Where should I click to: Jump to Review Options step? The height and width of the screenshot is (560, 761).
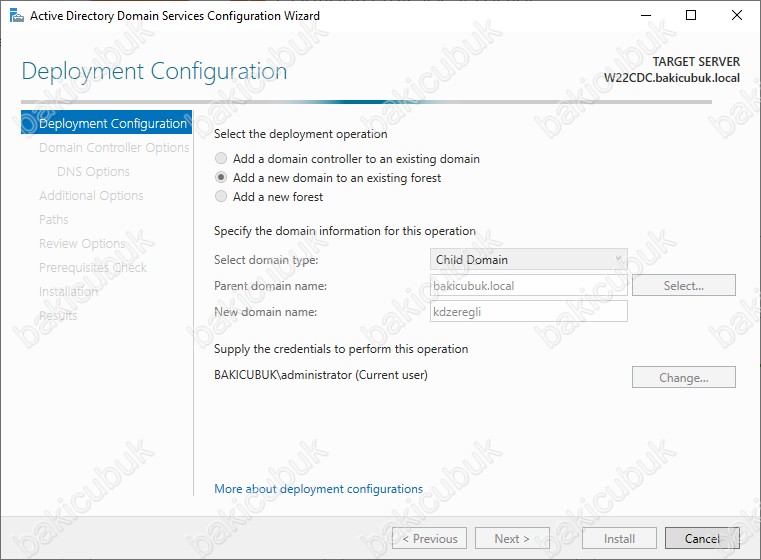point(82,244)
